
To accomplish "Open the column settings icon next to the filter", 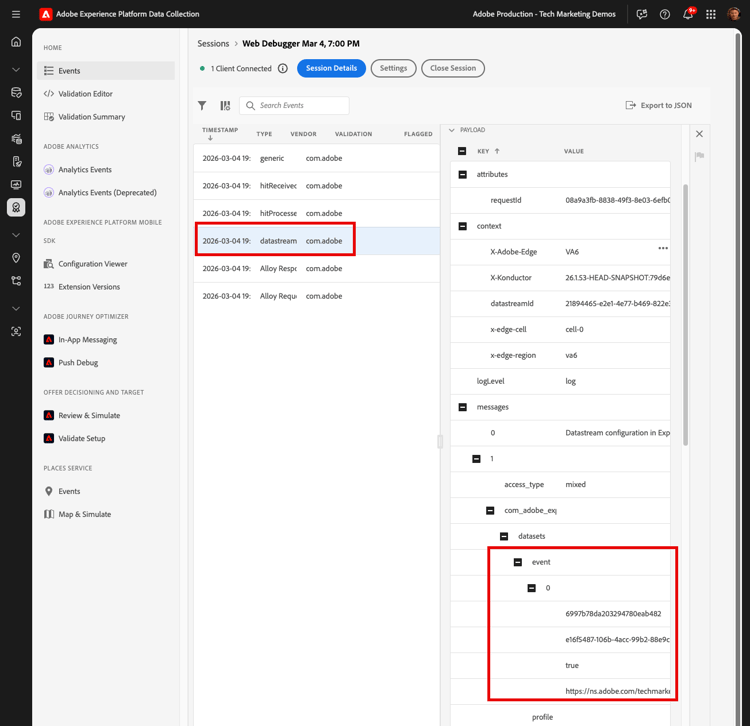I will pyautogui.click(x=225, y=106).
